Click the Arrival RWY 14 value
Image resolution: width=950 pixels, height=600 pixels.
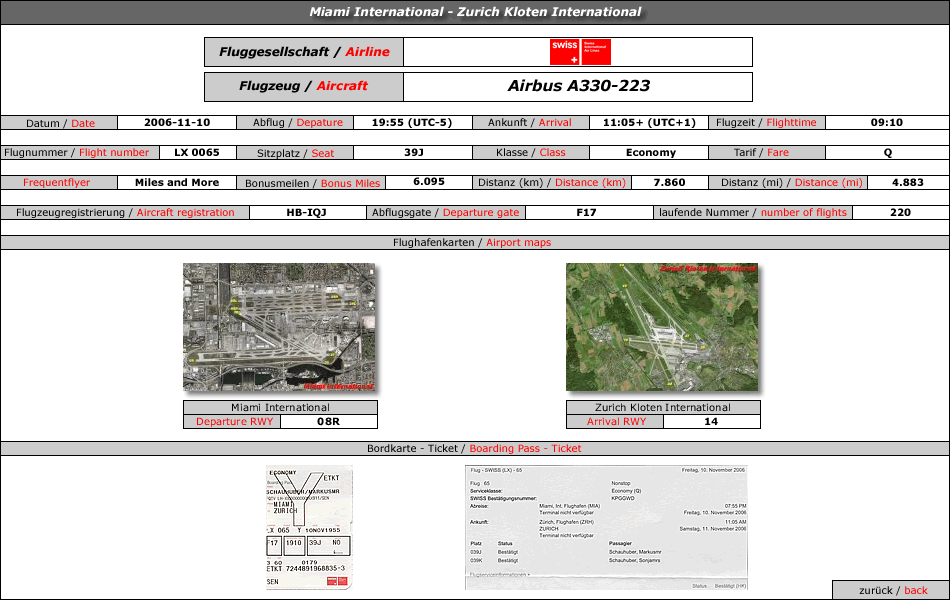[x=711, y=422]
